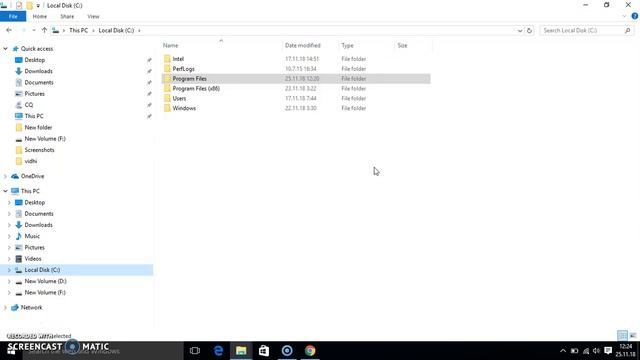The width and height of the screenshot is (640, 360).
Task: Switch to the Home ribbon tab
Action: point(40,16)
